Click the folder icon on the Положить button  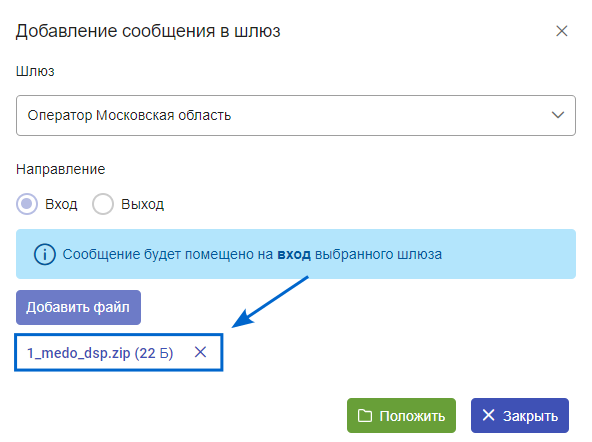[365, 416]
